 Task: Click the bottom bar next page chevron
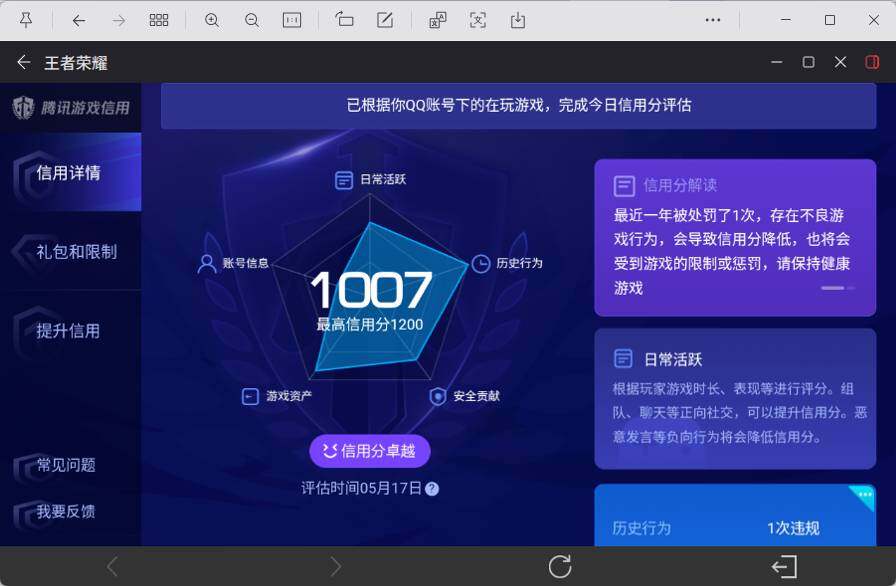click(x=335, y=567)
